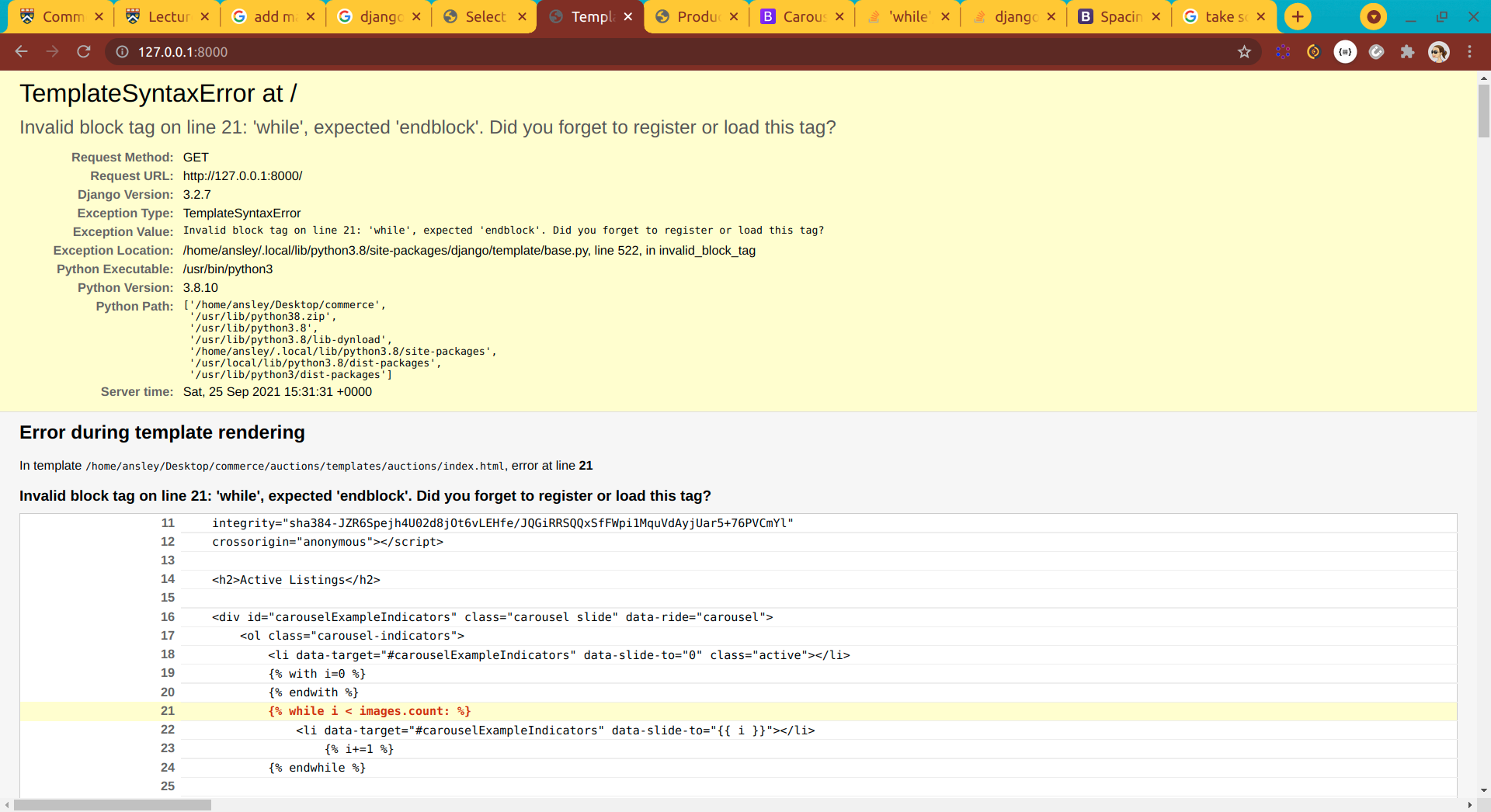Click the grey round extension icon
The width and height of the screenshot is (1491, 812).
point(1376,52)
